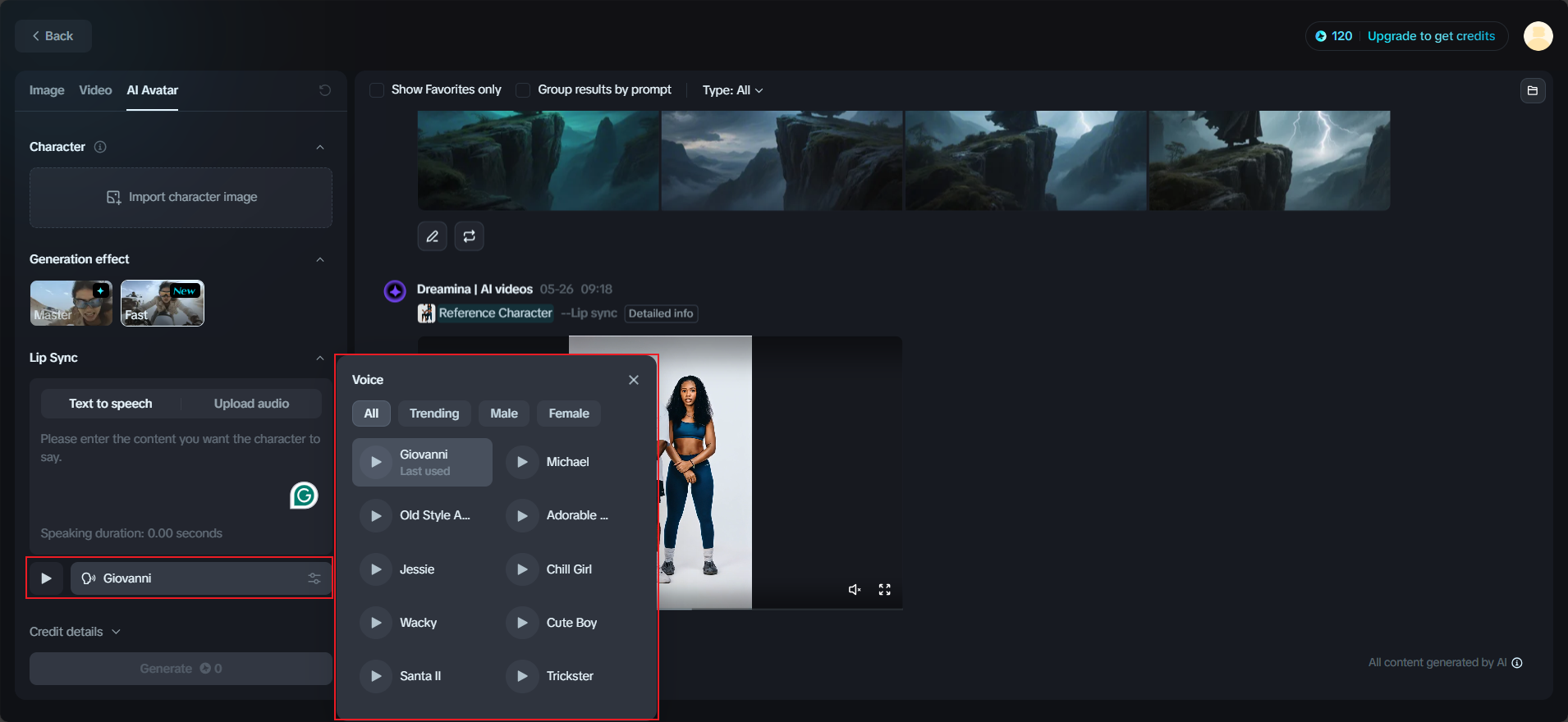The height and width of the screenshot is (722, 1568).
Task: Open the Giovanni voice selector
Action: pos(201,578)
